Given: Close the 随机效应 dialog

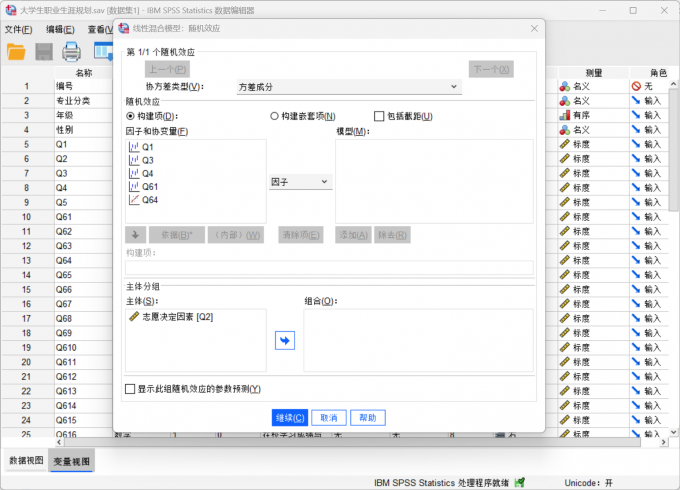Looking at the screenshot, I should click(534, 28).
